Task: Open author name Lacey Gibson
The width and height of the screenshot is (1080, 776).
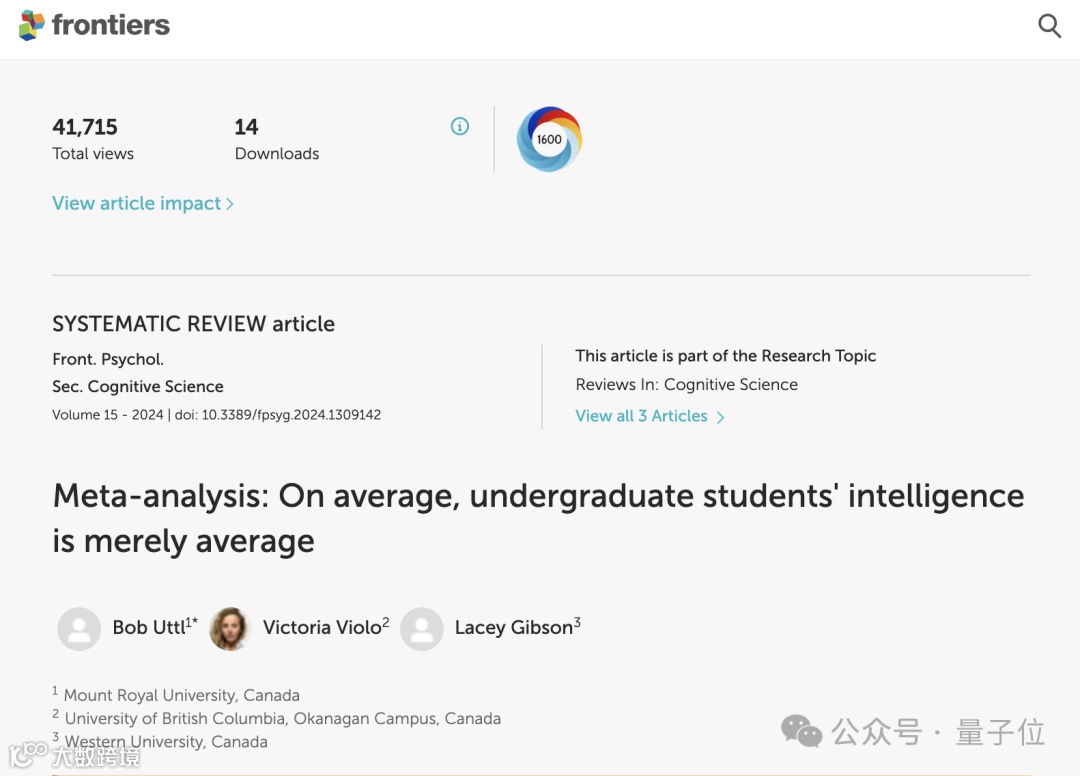Action: (513, 628)
